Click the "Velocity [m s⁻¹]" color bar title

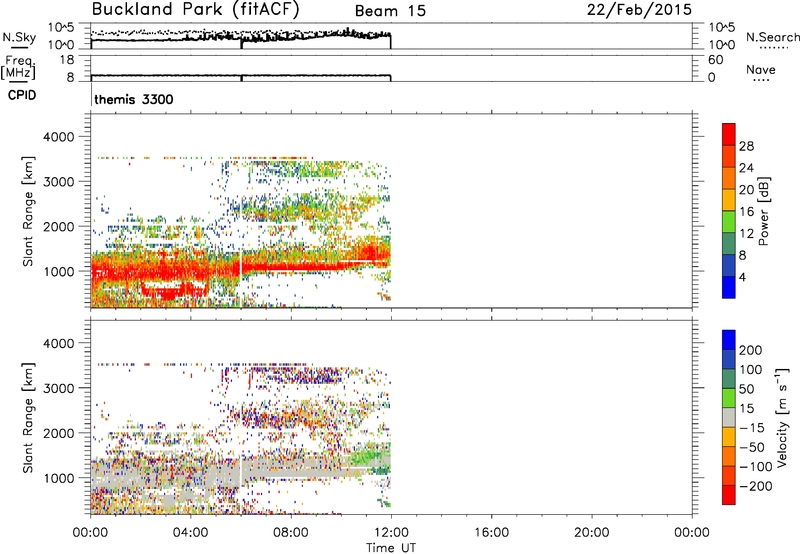coord(782,417)
